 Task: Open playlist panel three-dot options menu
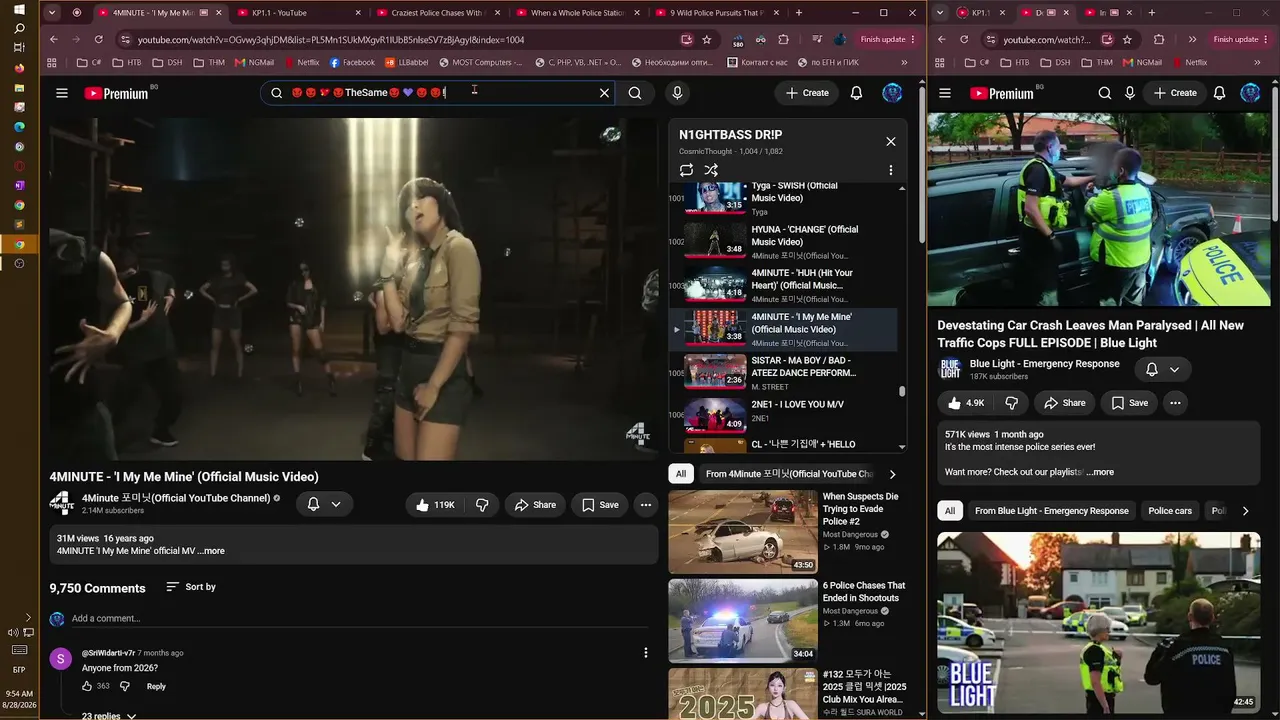tap(891, 170)
